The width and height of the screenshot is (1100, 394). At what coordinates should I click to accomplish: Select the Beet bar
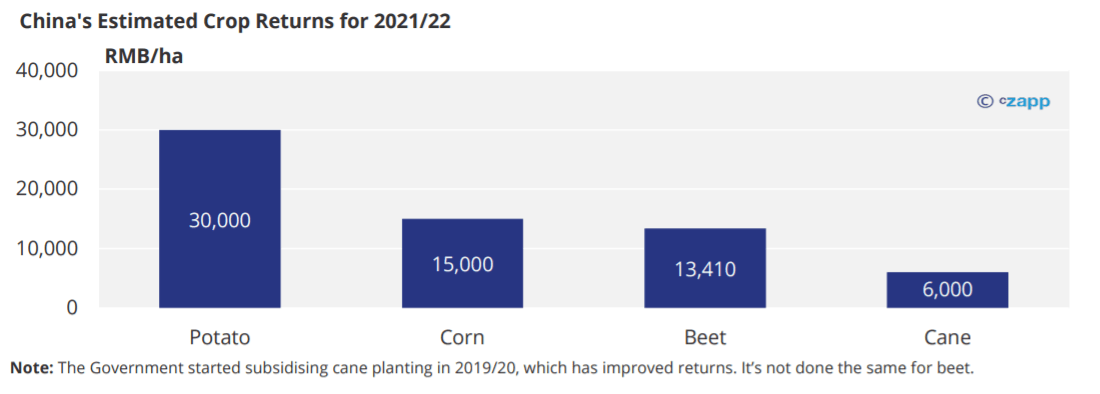[x=705, y=268]
